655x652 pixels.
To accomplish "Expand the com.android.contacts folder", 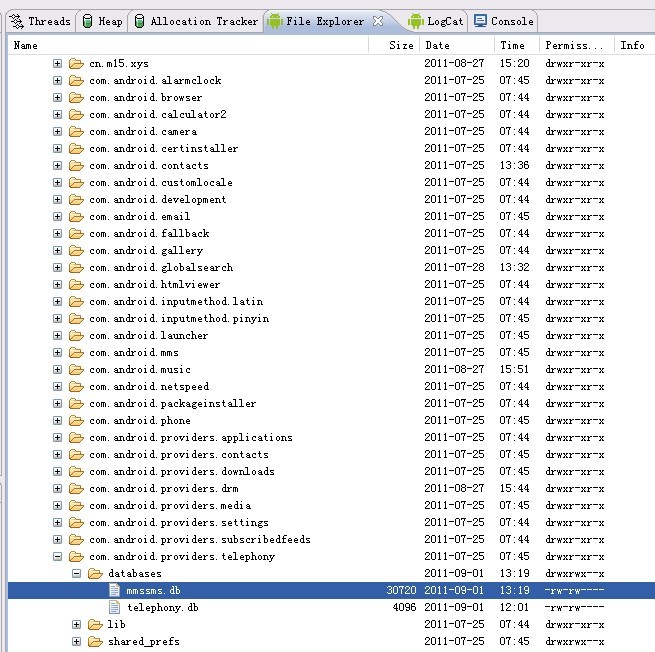I will pyautogui.click(x=58, y=165).
